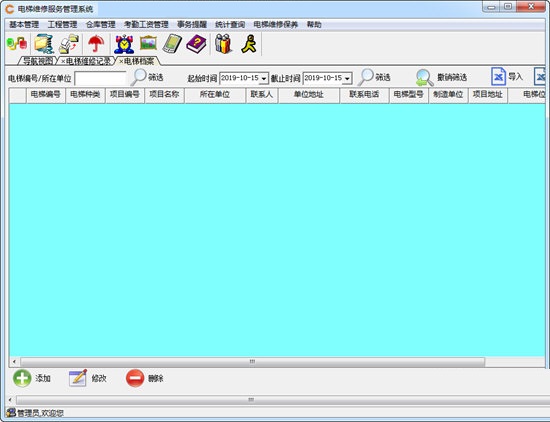
Task: Click the green plus 添加 icon
Action: pyautogui.click(x=22, y=378)
